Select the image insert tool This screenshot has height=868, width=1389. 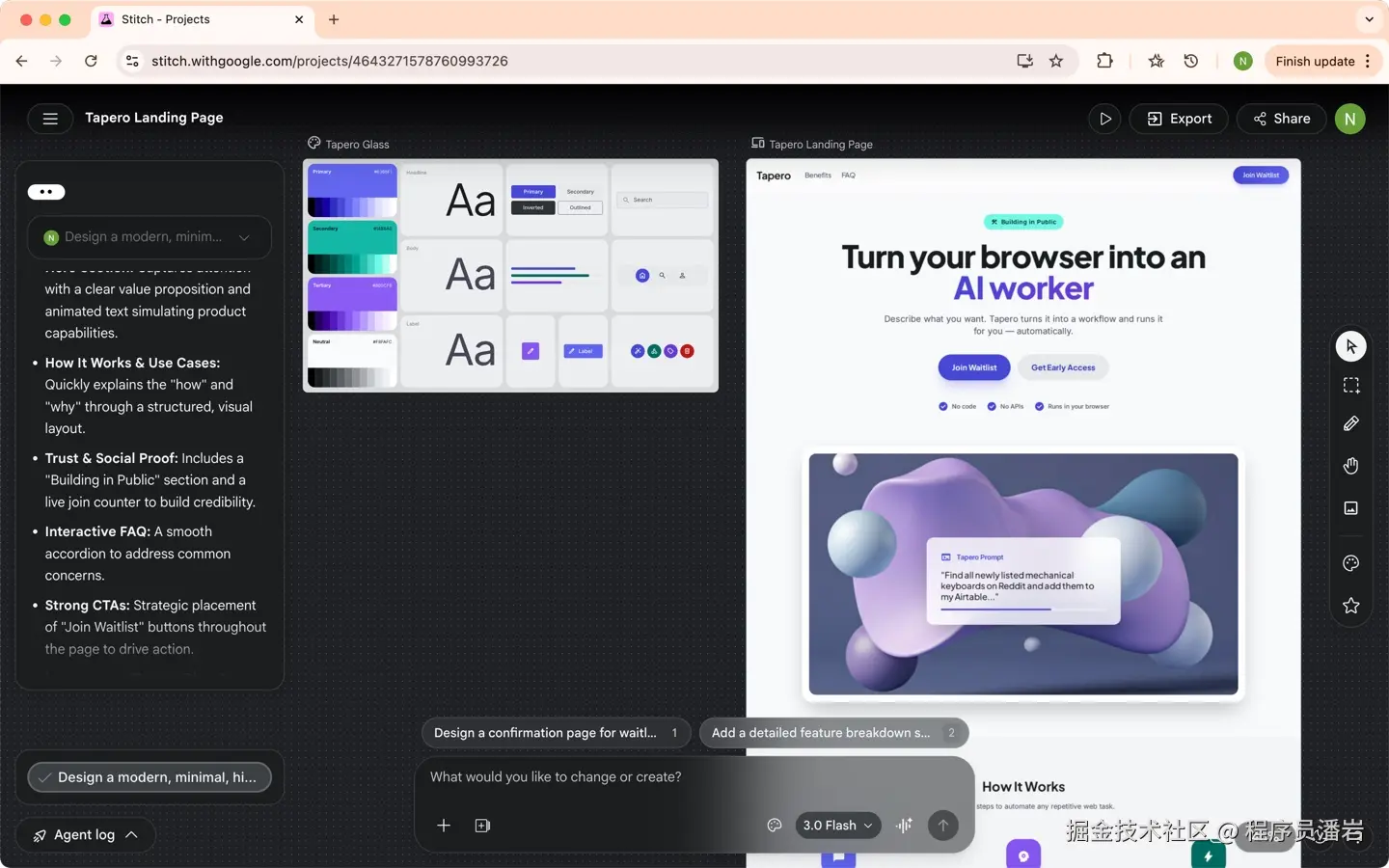1351,508
